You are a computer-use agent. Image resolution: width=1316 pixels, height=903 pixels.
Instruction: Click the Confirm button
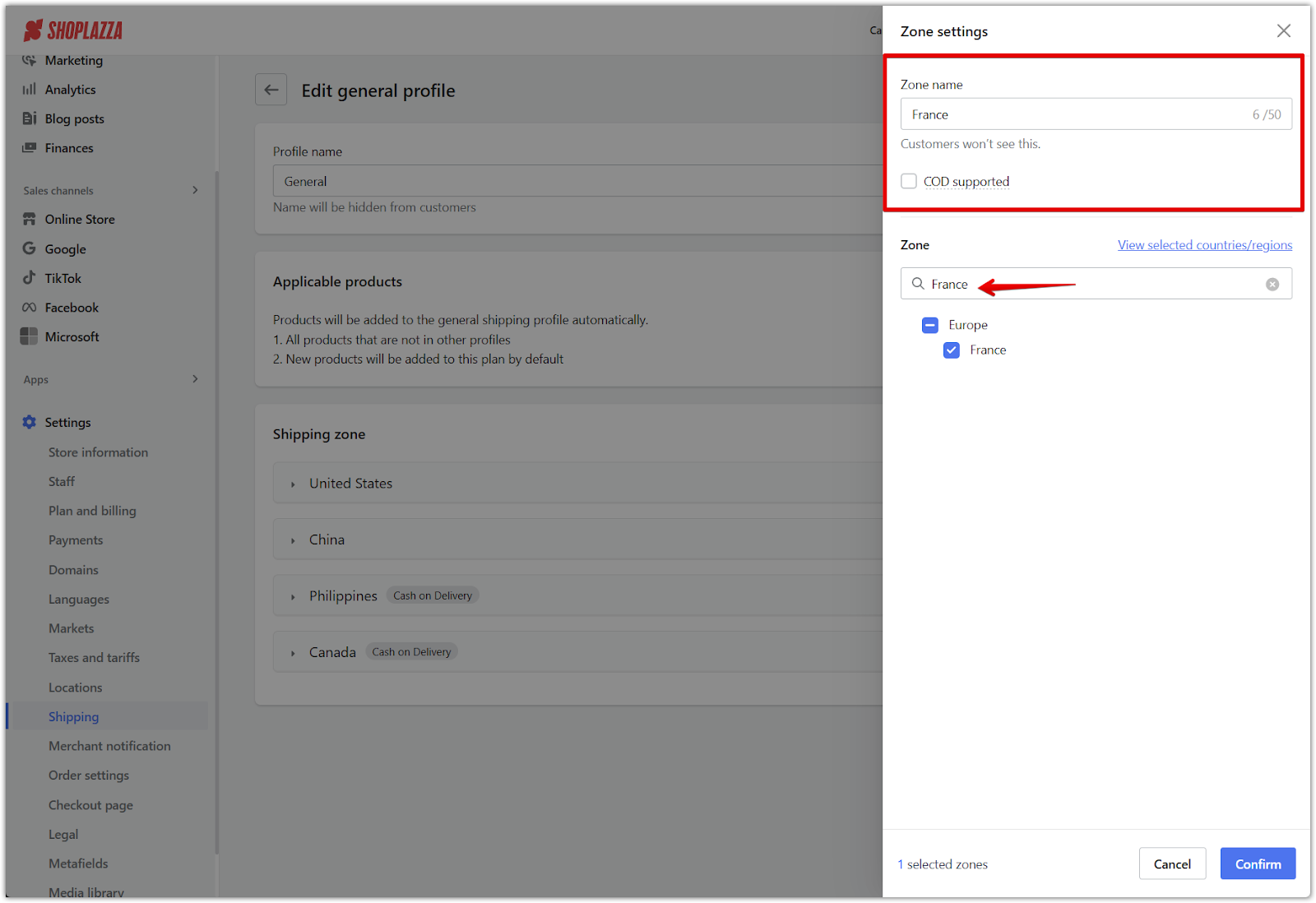[x=1258, y=864]
